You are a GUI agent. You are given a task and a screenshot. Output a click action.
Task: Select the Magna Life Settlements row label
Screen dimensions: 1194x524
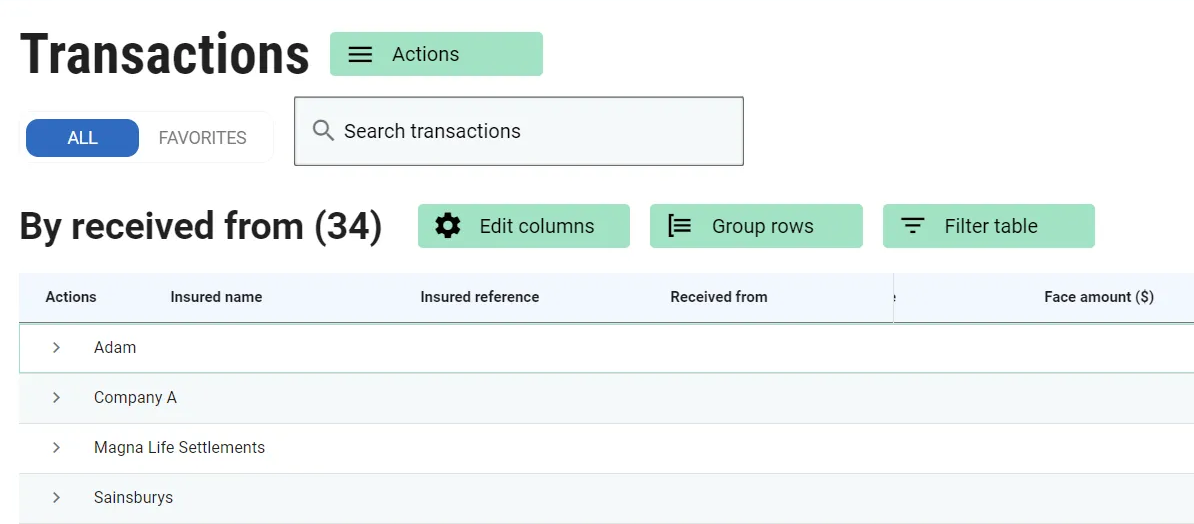pyautogui.click(x=179, y=448)
